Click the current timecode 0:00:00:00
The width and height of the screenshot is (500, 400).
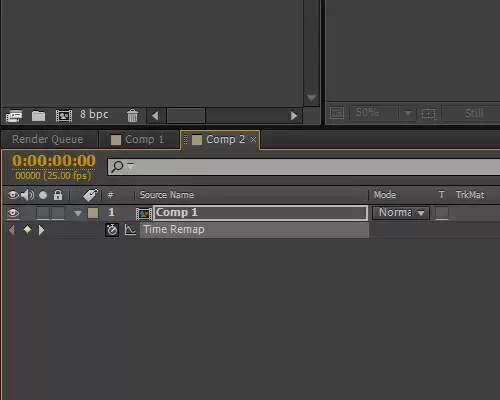coord(54,161)
